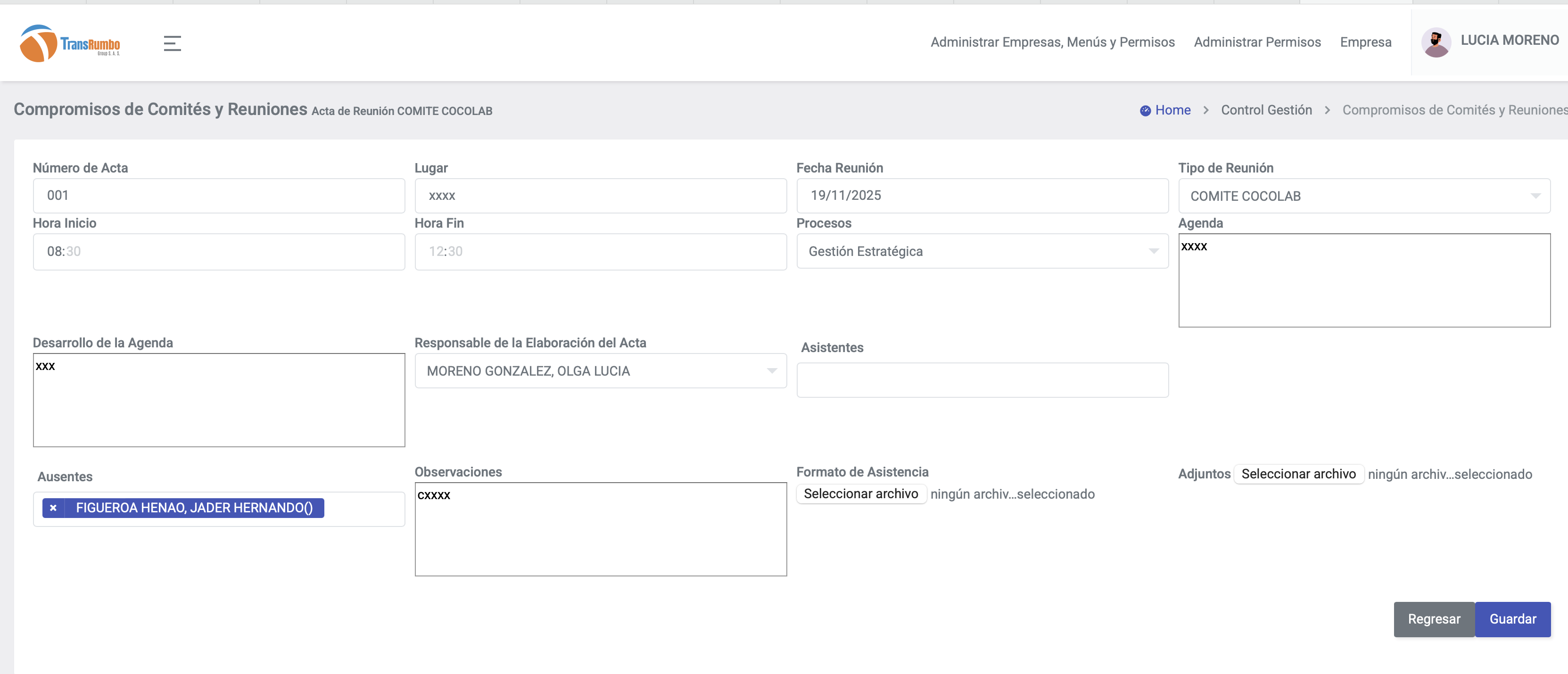1568x674 pixels.
Task: Choose file for Formato de Asistencia
Action: pos(861,494)
